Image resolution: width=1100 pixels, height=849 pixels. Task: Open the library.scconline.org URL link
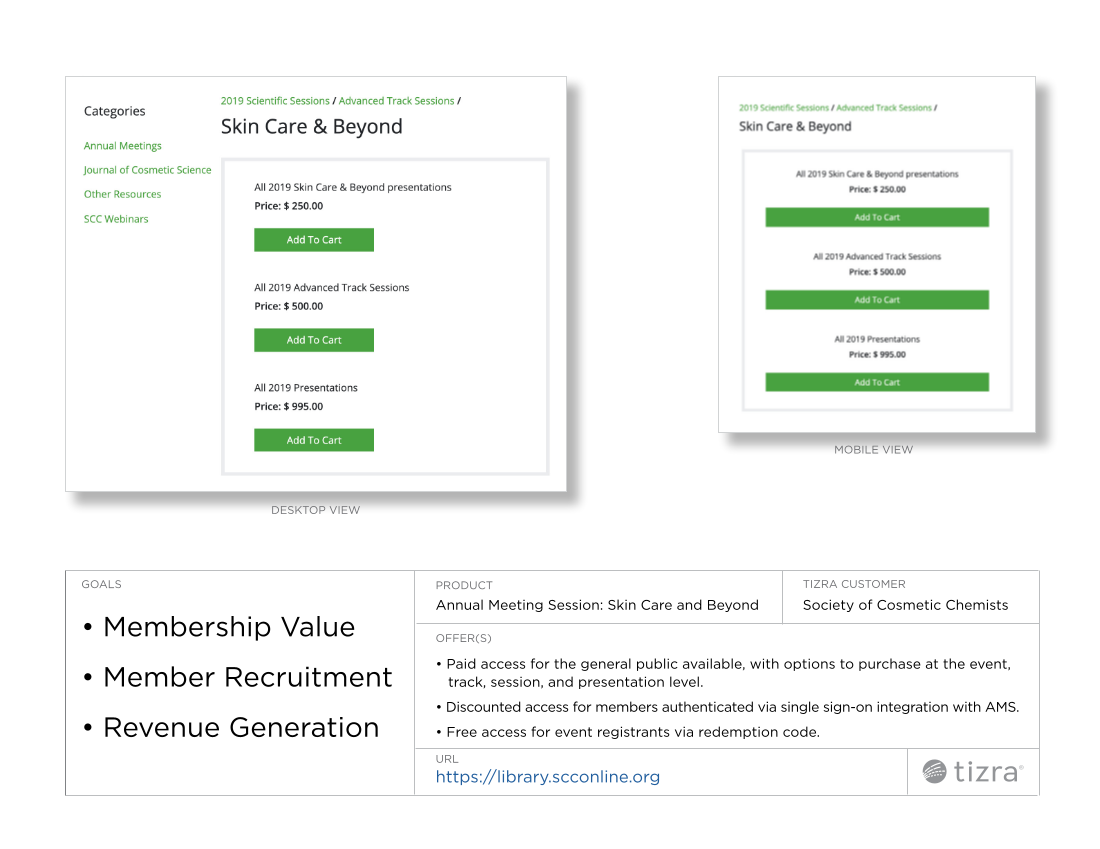[x=547, y=777]
